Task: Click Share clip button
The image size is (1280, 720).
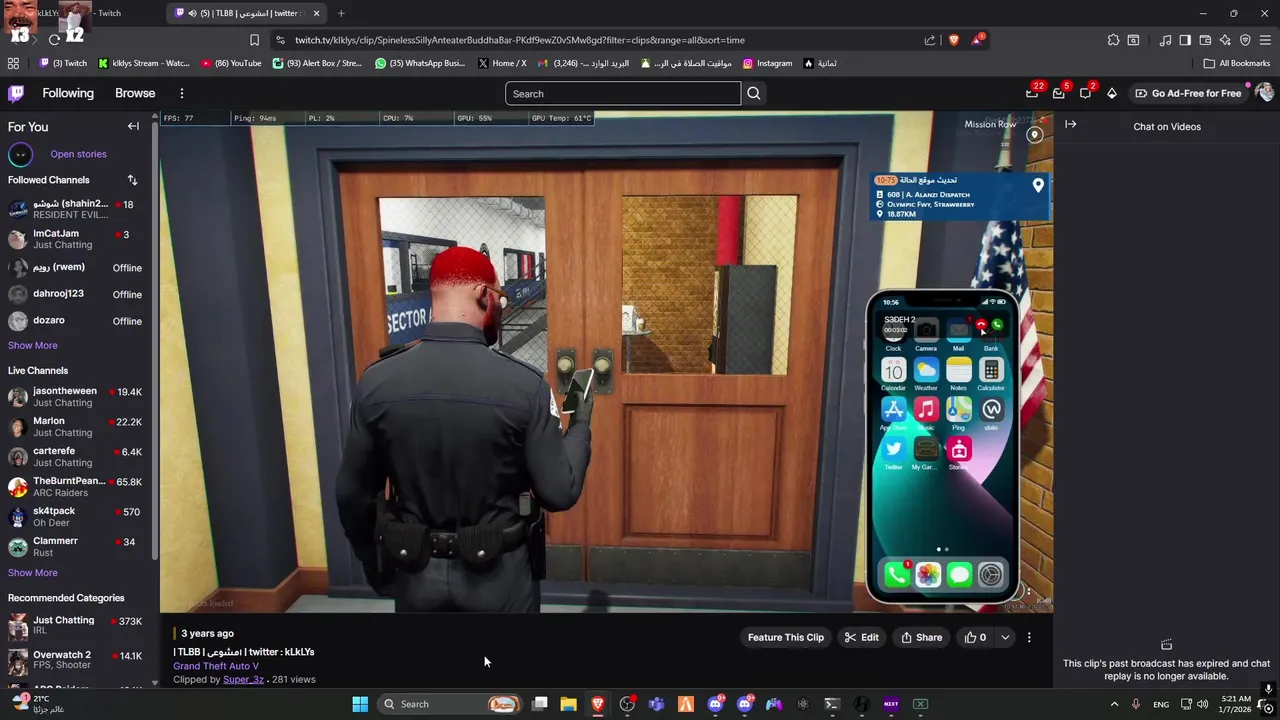Action: (x=921, y=637)
